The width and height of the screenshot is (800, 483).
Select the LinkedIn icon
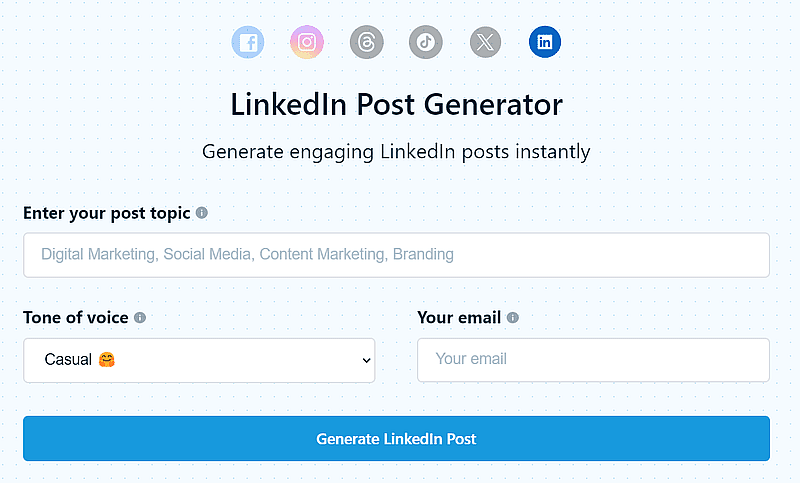(x=545, y=42)
